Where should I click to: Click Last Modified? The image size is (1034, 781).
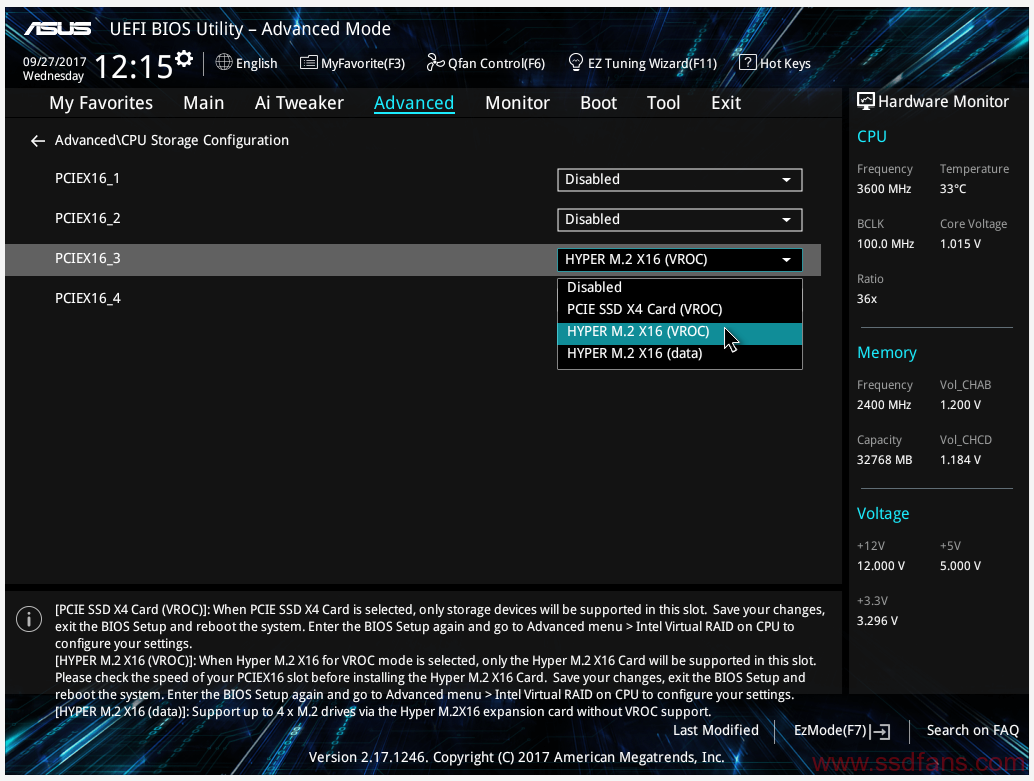[x=715, y=730]
